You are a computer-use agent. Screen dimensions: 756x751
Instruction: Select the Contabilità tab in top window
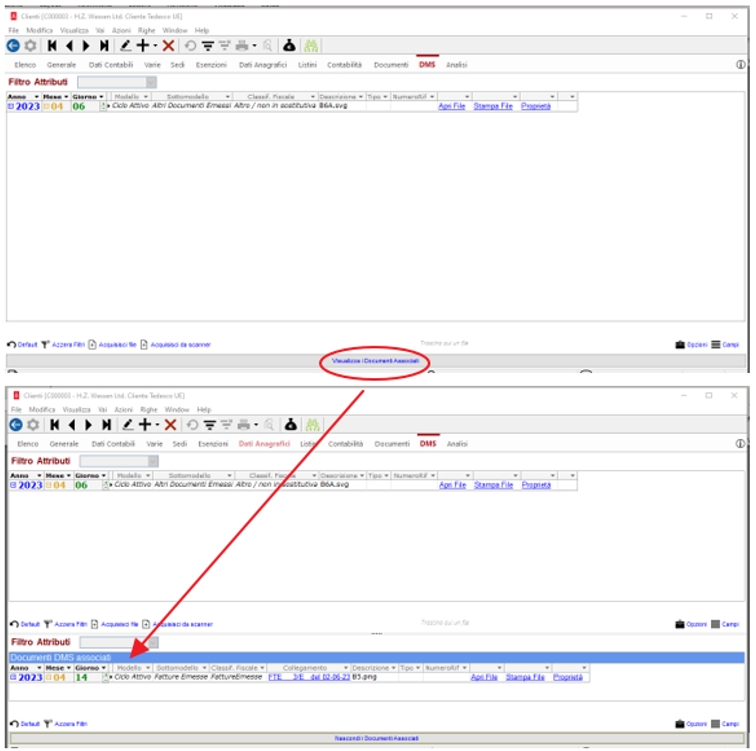pos(344,65)
